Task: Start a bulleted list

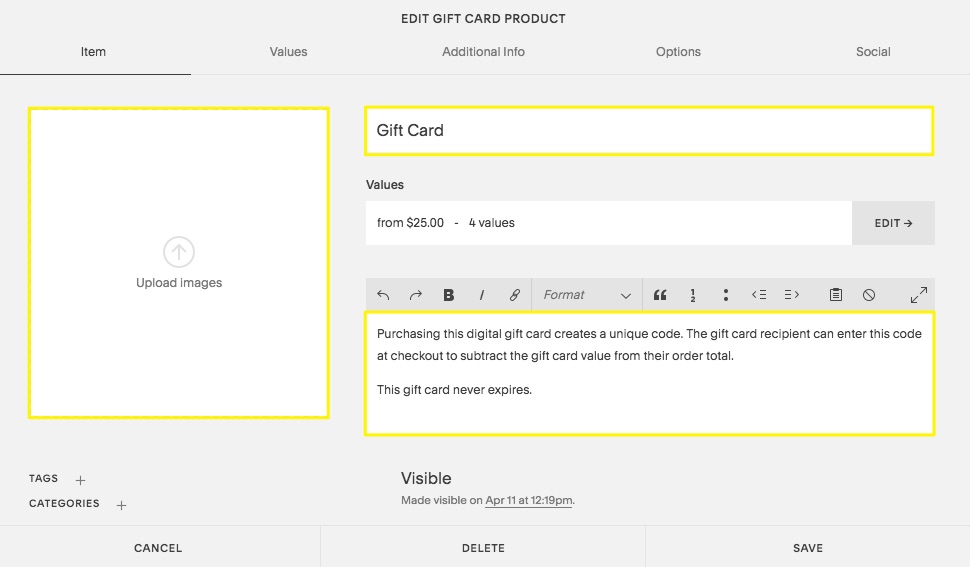Action: click(725, 295)
